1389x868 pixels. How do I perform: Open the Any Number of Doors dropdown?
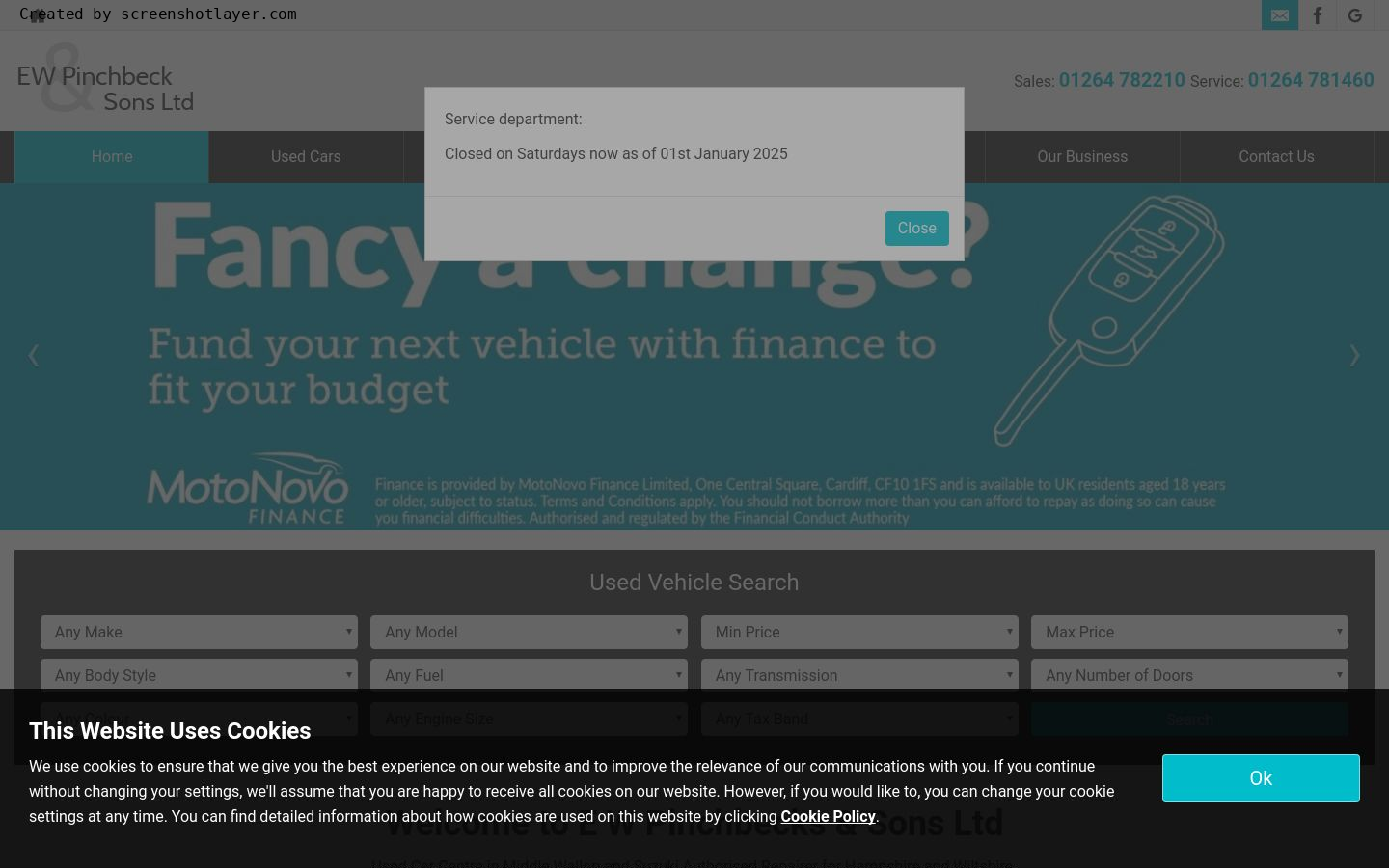click(1189, 676)
